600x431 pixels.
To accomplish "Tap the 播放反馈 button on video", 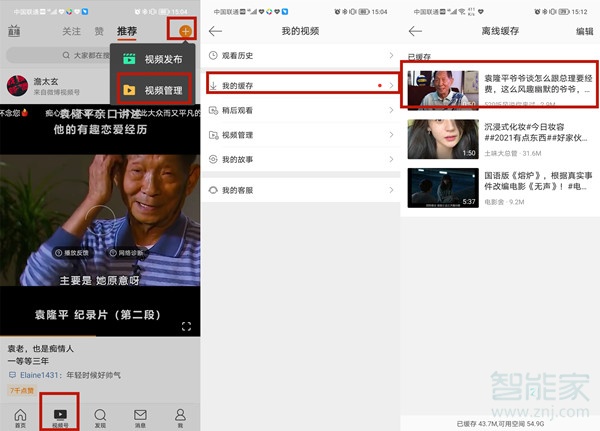I will (x=72, y=253).
